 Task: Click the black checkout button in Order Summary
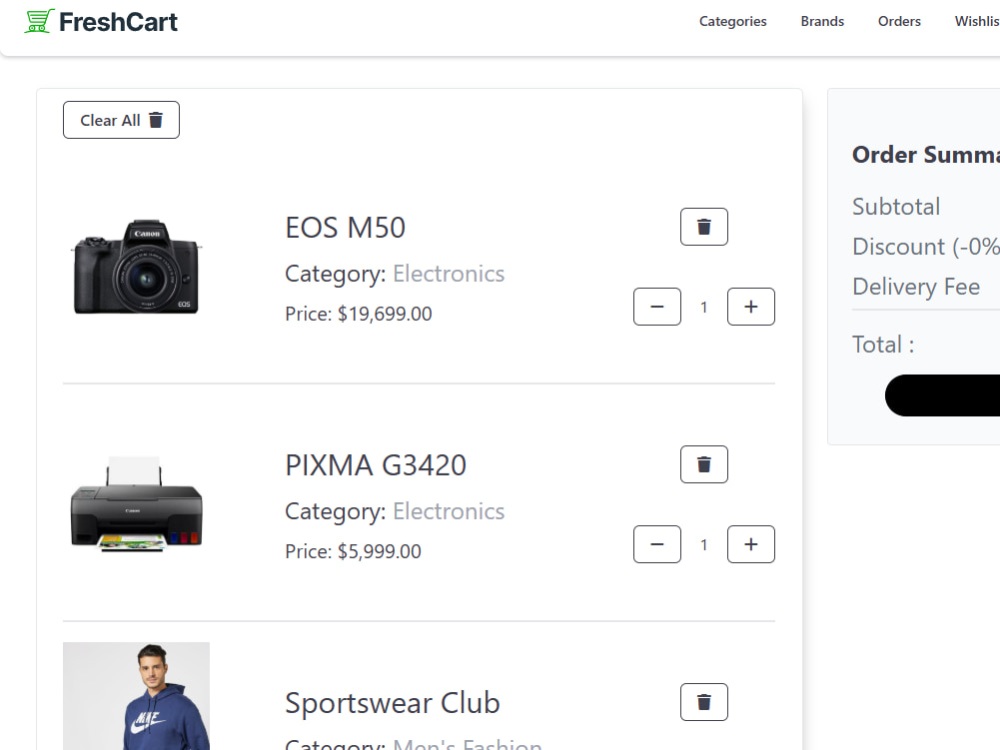942,395
